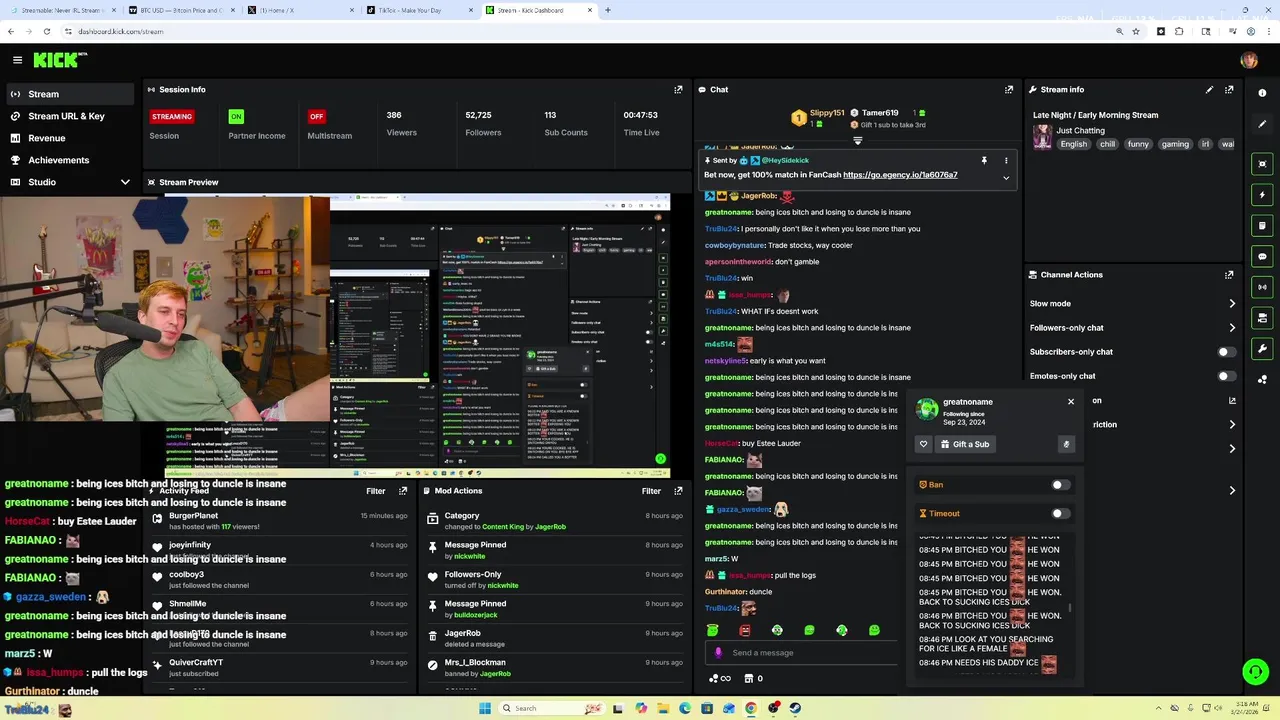Screen dimensions: 1280x720
Task: Click the purple microphone icon in message box
Action: [717, 653]
